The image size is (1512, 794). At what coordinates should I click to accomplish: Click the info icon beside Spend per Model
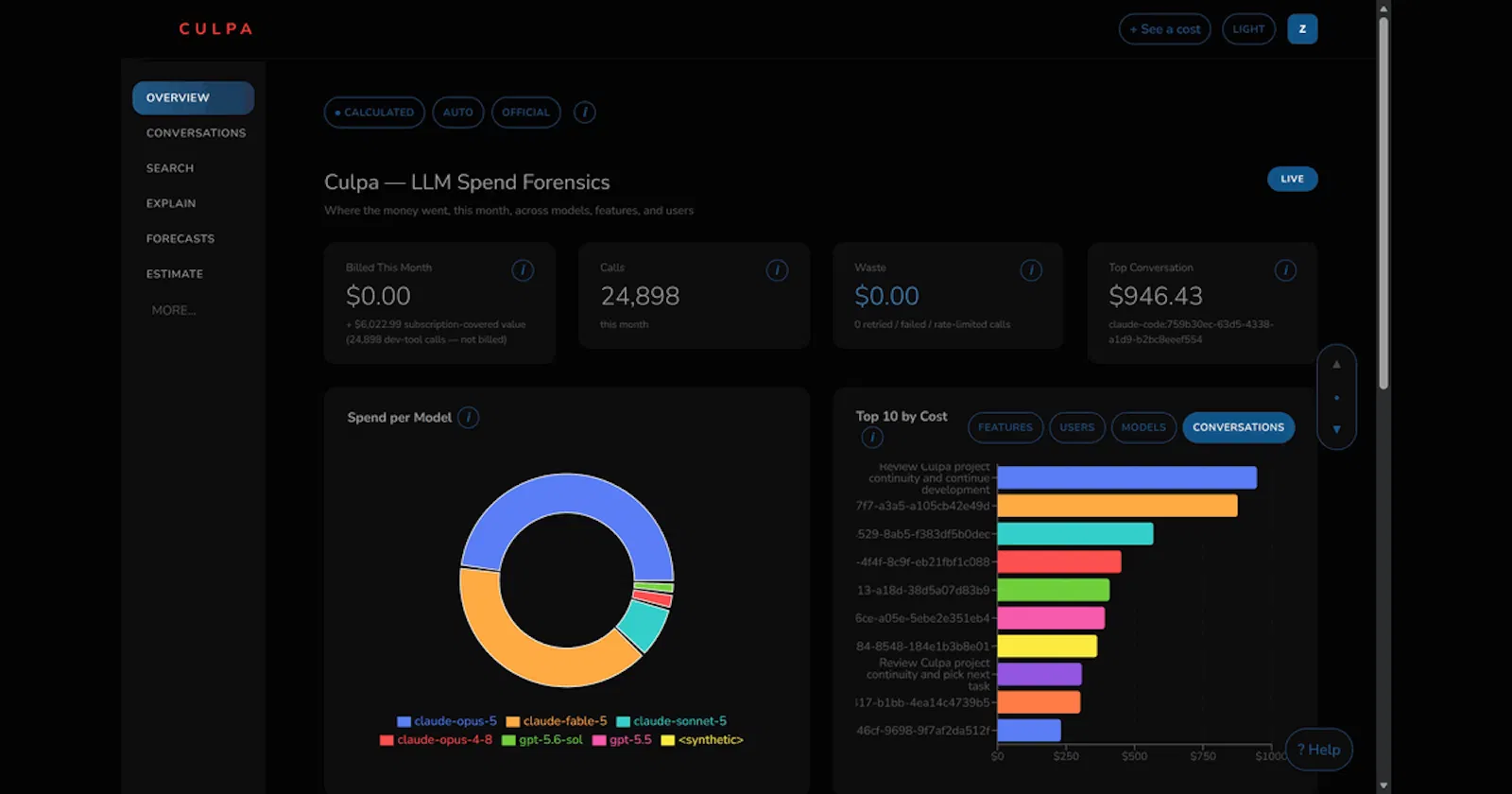(469, 418)
